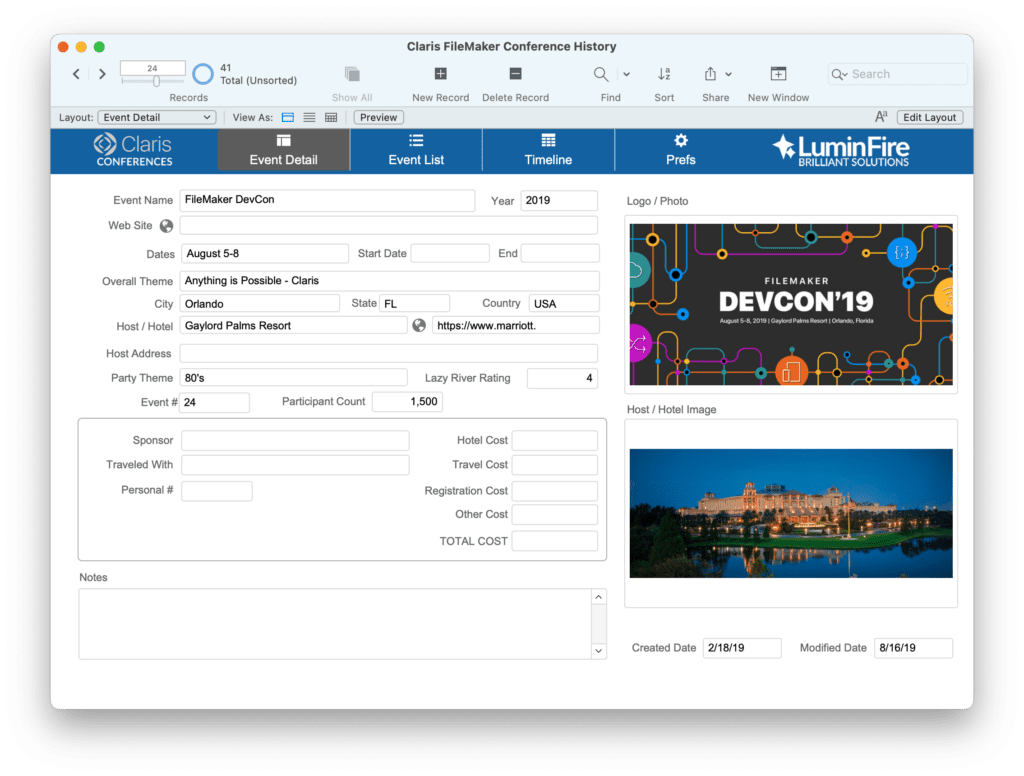The image size is (1024, 776).
Task: Switch to the Event List tab
Action: [x=416, y=150]
